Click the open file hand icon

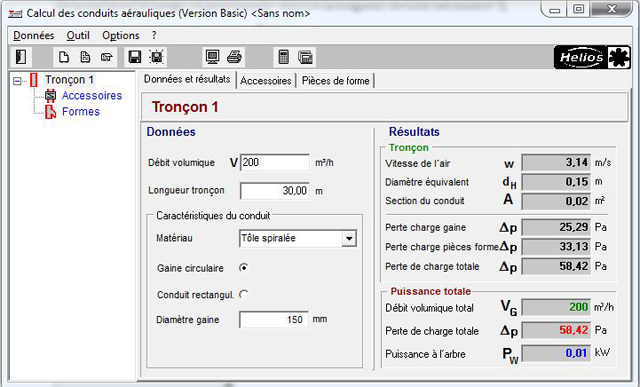(107, 57)
